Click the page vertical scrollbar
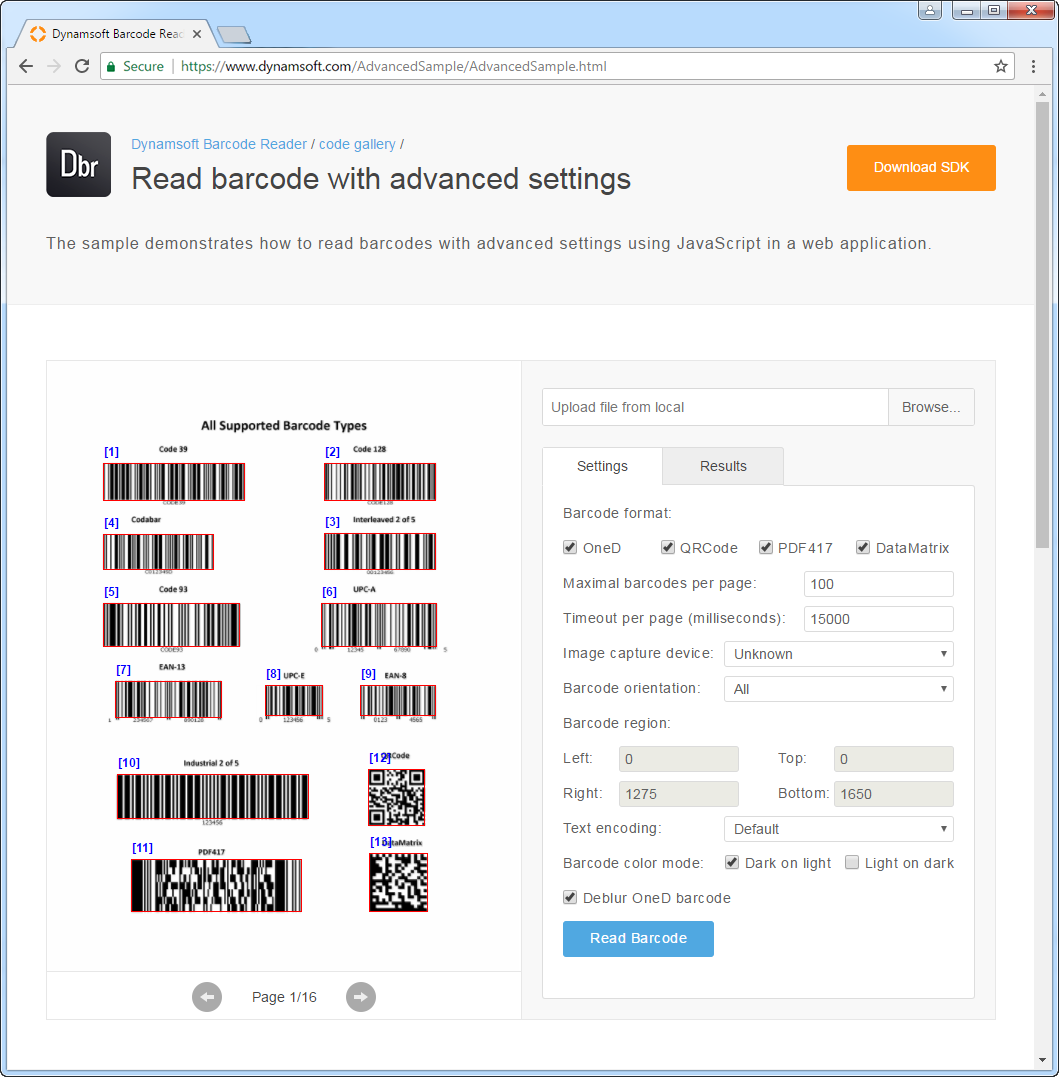 (x=1042, y=320)
